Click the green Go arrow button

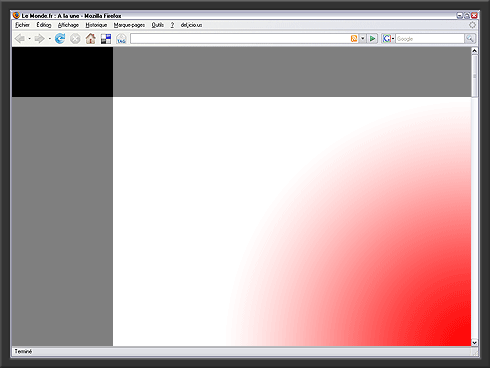tap(372, 39)
